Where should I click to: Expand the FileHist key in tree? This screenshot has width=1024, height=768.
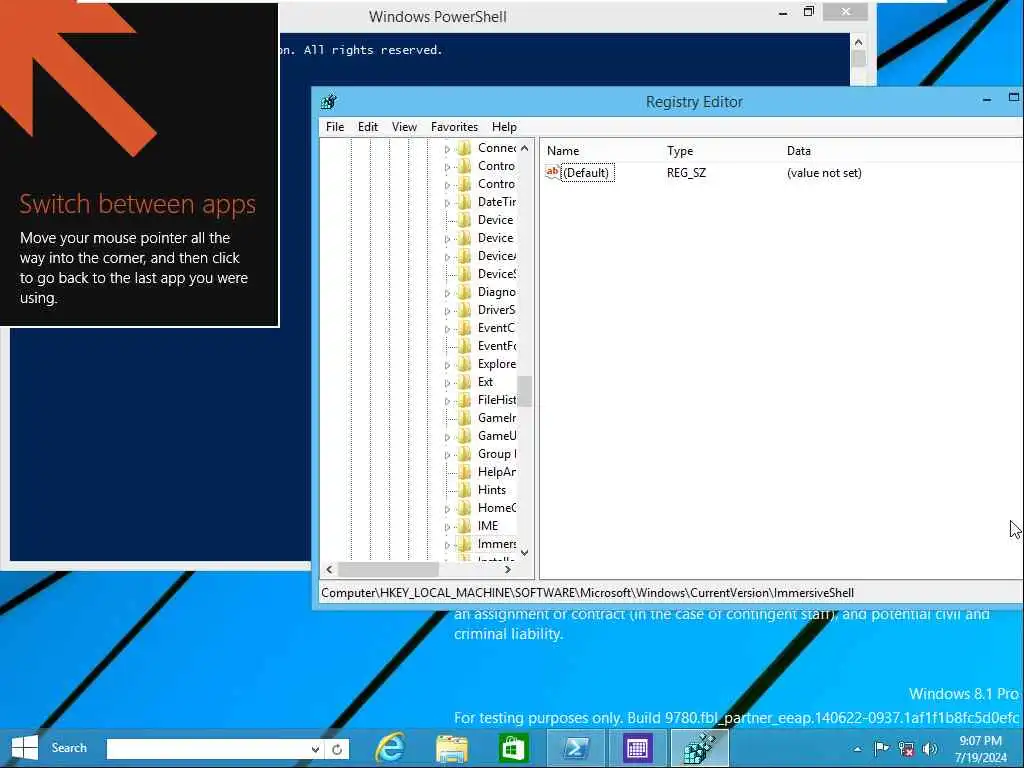pyautogui.click(x=447, y=401)
